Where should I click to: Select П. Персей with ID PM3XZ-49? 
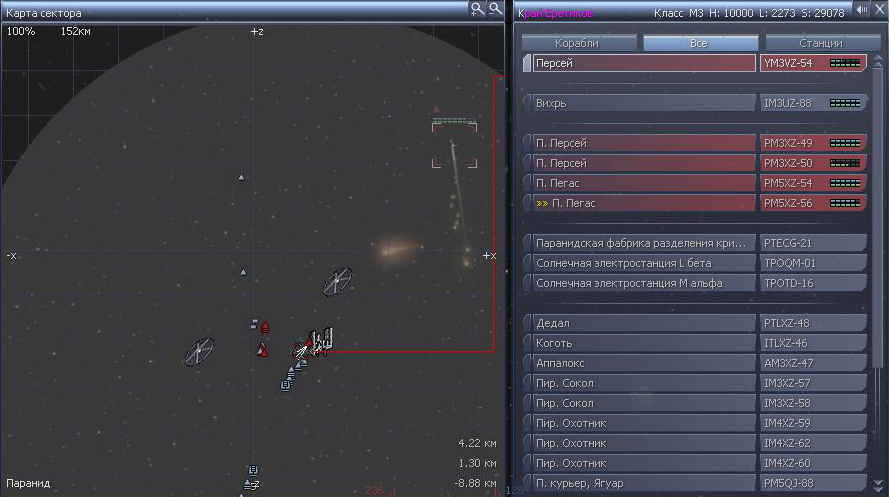[x=644, y=143]
